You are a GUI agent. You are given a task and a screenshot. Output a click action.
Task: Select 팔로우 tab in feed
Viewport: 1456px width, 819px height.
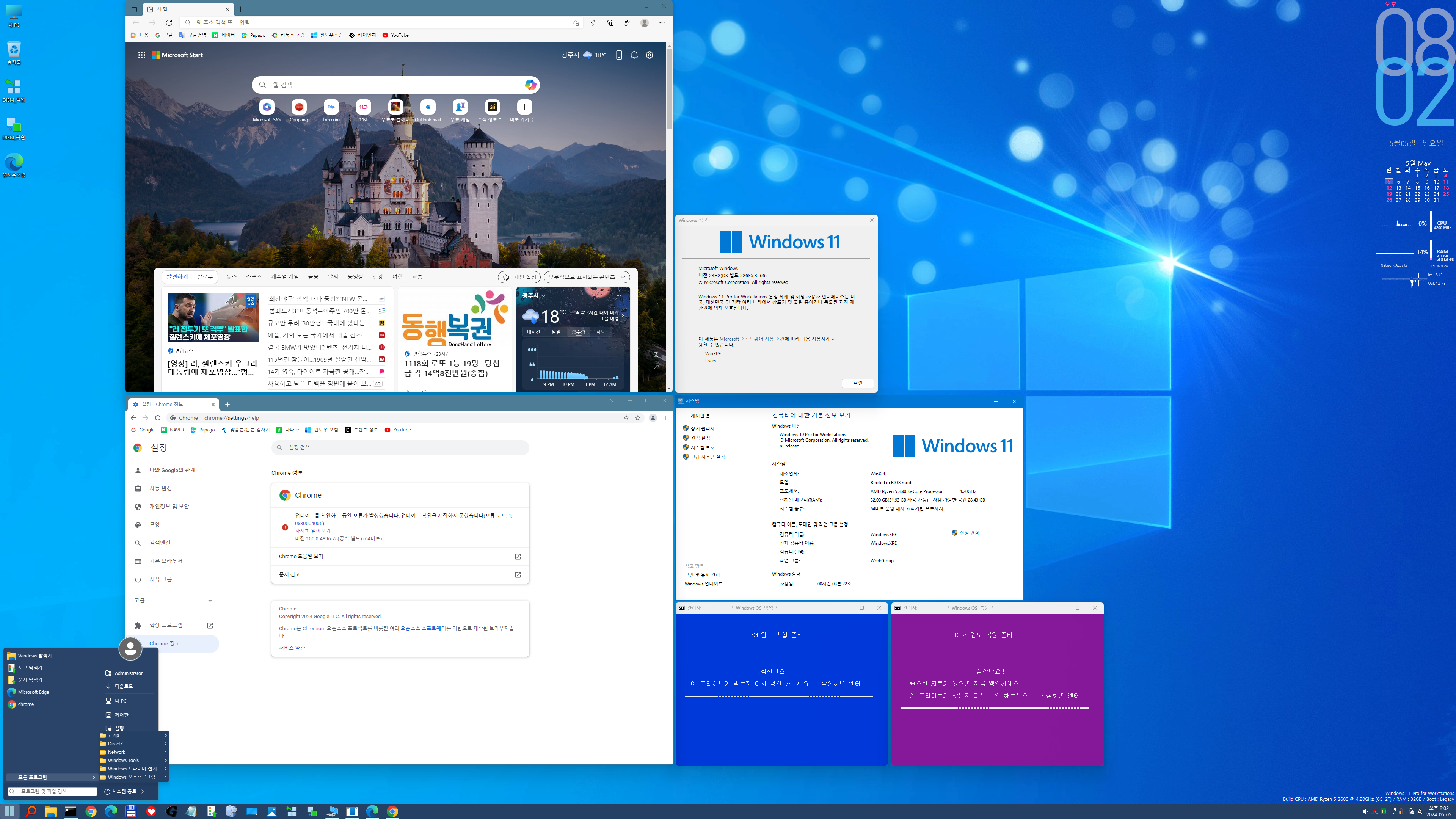[205, 276]
